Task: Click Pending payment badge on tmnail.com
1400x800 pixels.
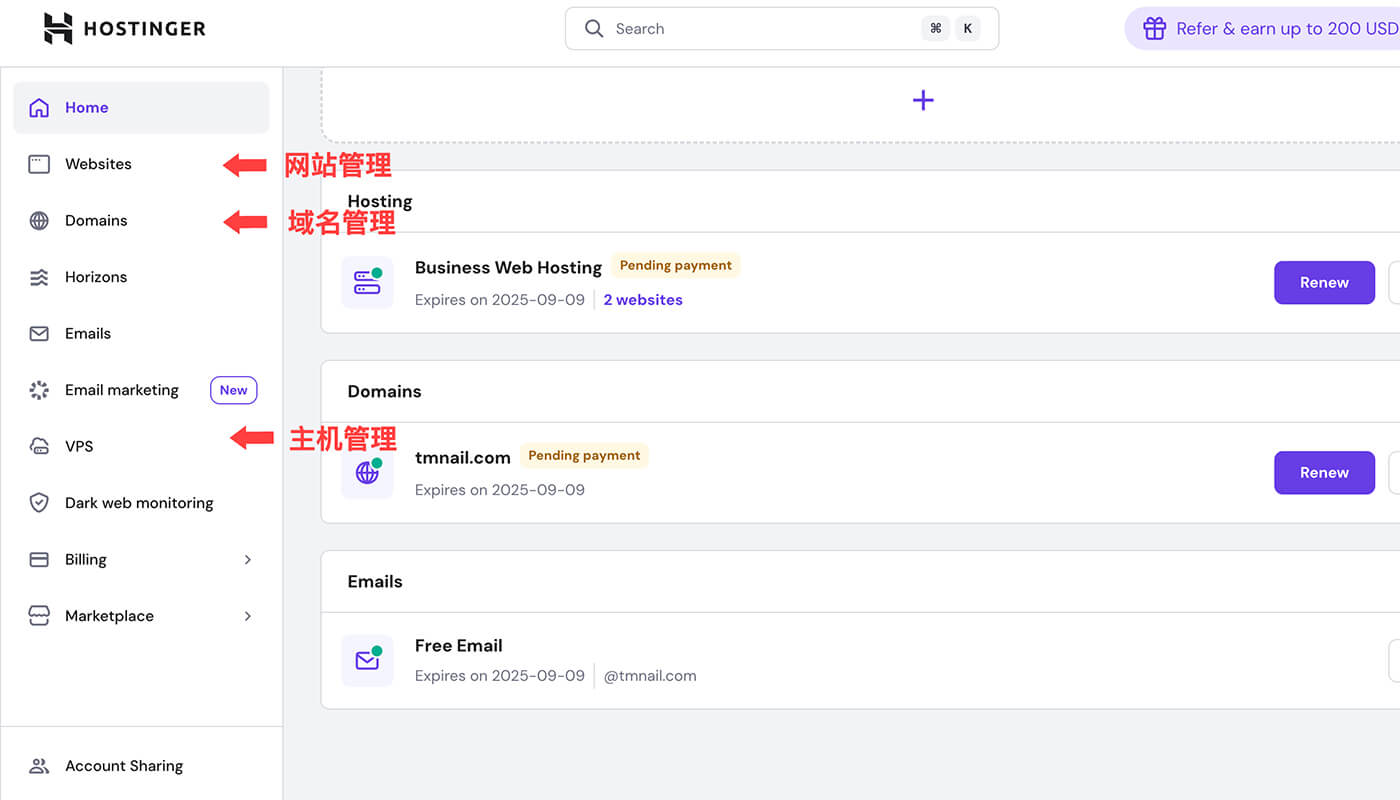Action: pos(584,456)
